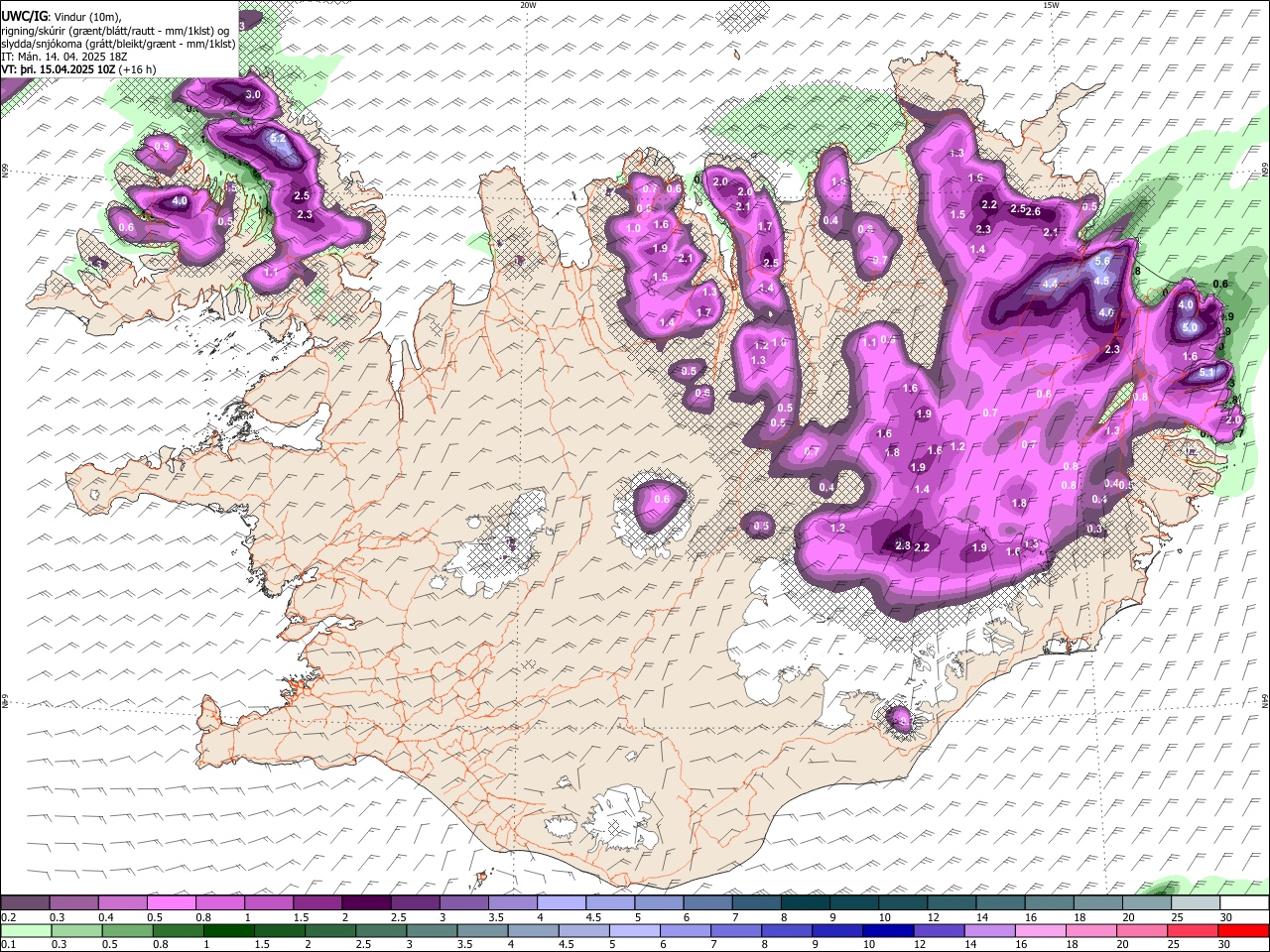Click the 0.5 pink swatch on snow scale
Image resolution: width=1270 pixels, height=952 pixels.
[x=171, y=902]
